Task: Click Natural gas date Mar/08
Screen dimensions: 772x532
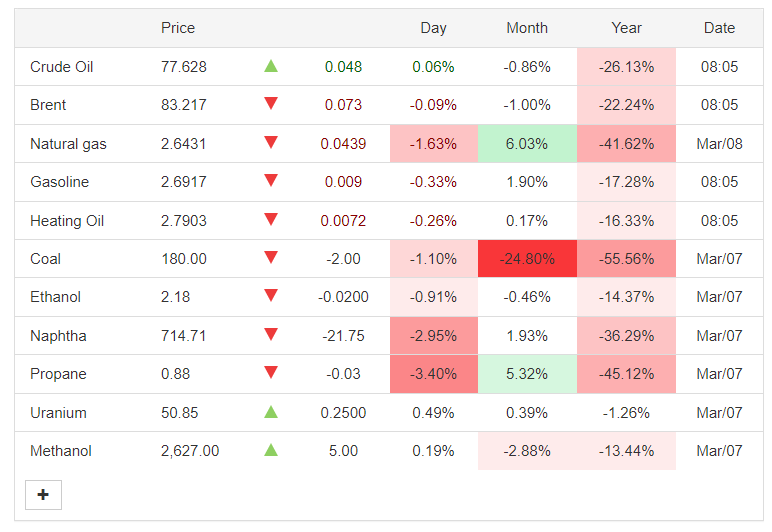Action: 719,144
